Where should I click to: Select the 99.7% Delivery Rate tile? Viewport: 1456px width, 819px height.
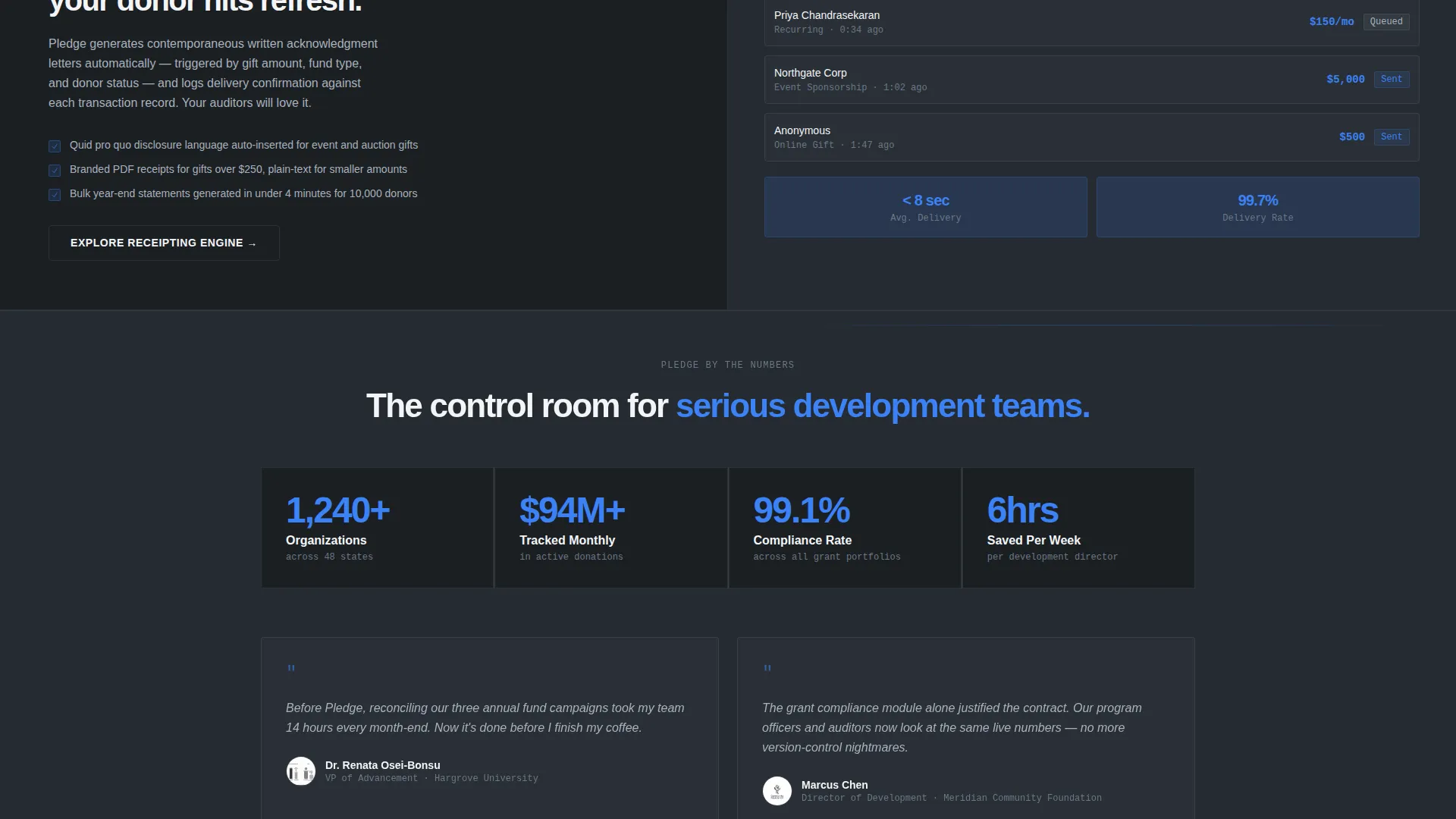click(x=1258, y=207)
